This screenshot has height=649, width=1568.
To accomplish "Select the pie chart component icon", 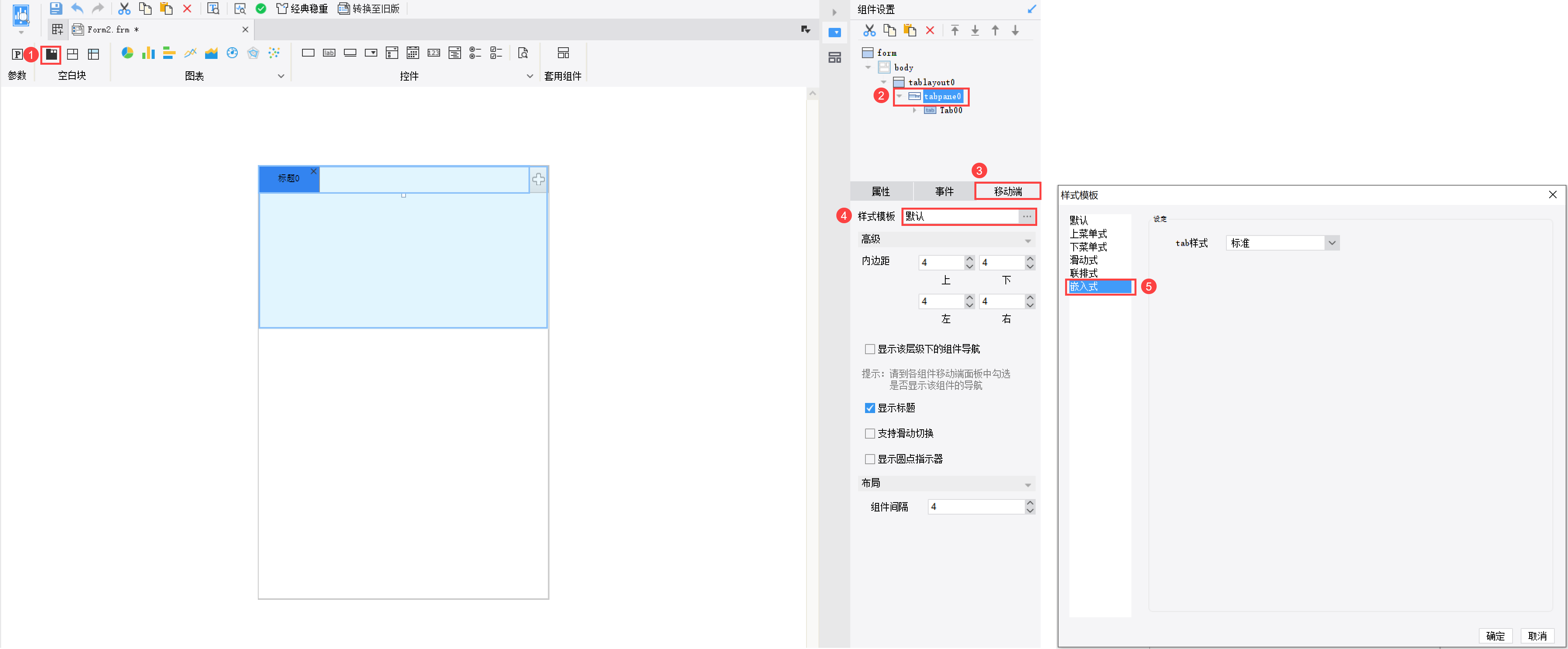I will pyautogui.click(x=127, y=53).
